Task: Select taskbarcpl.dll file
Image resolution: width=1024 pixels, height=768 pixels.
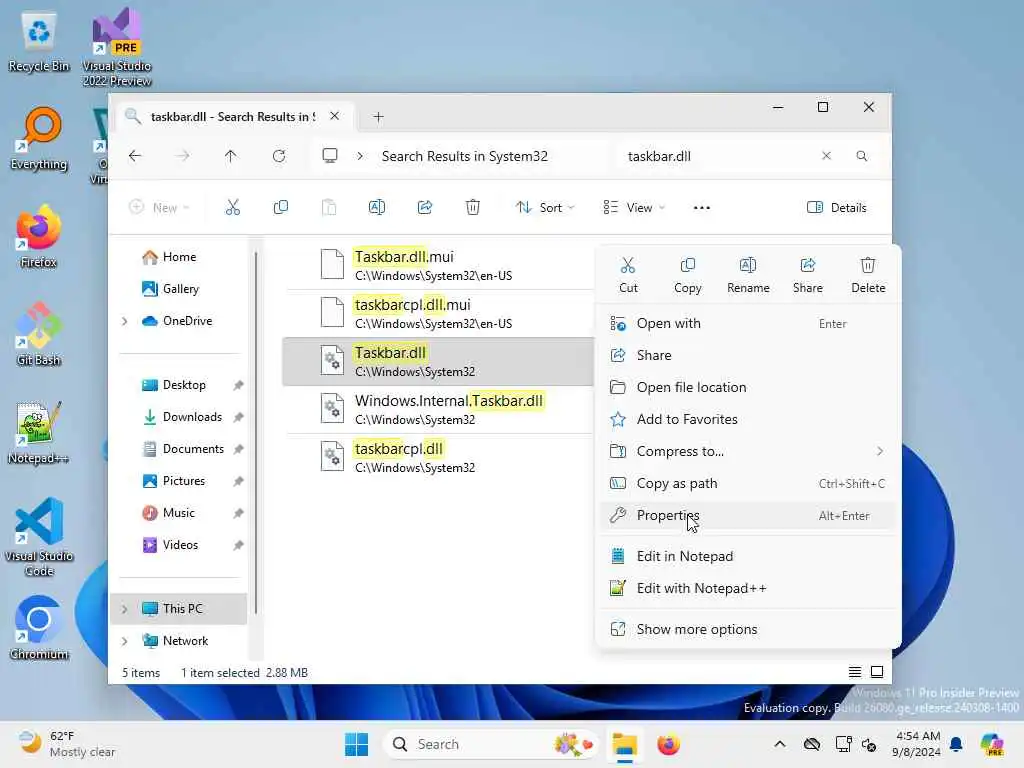Action: 438,458
